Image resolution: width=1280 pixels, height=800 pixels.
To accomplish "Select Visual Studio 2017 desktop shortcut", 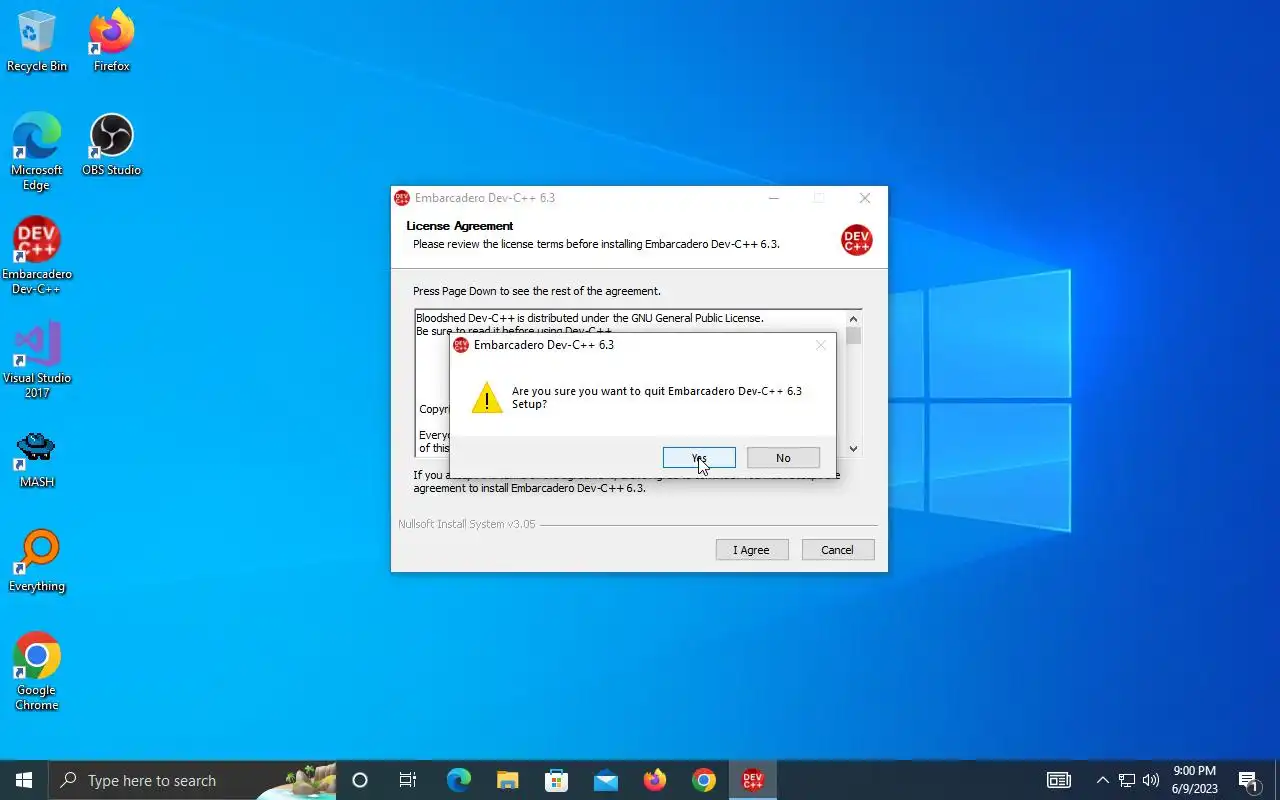I will [37, 361].
